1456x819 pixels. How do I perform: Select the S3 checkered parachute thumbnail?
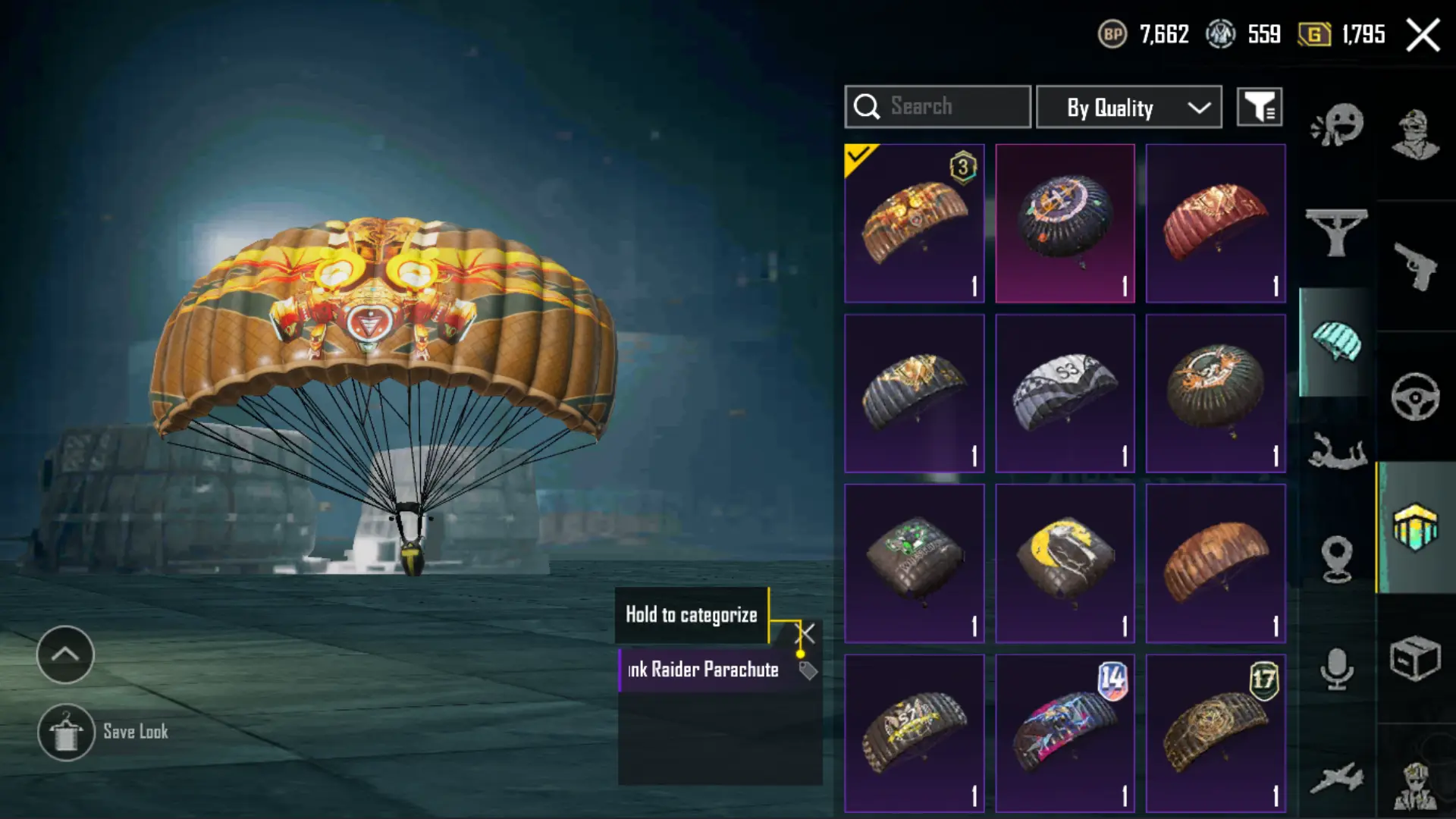(x=1065, y=393)
